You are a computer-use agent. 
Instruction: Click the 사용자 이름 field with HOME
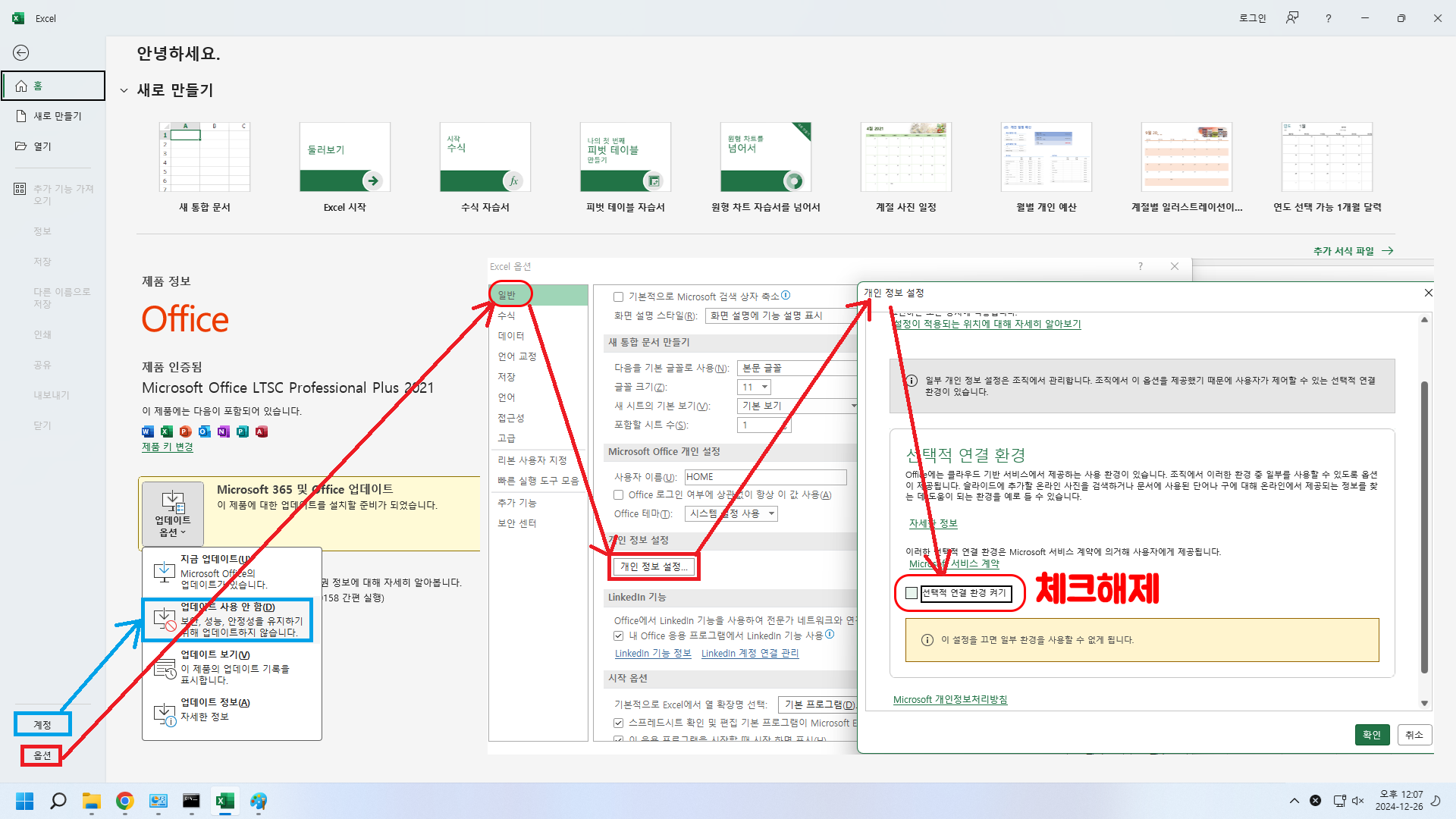766,477
